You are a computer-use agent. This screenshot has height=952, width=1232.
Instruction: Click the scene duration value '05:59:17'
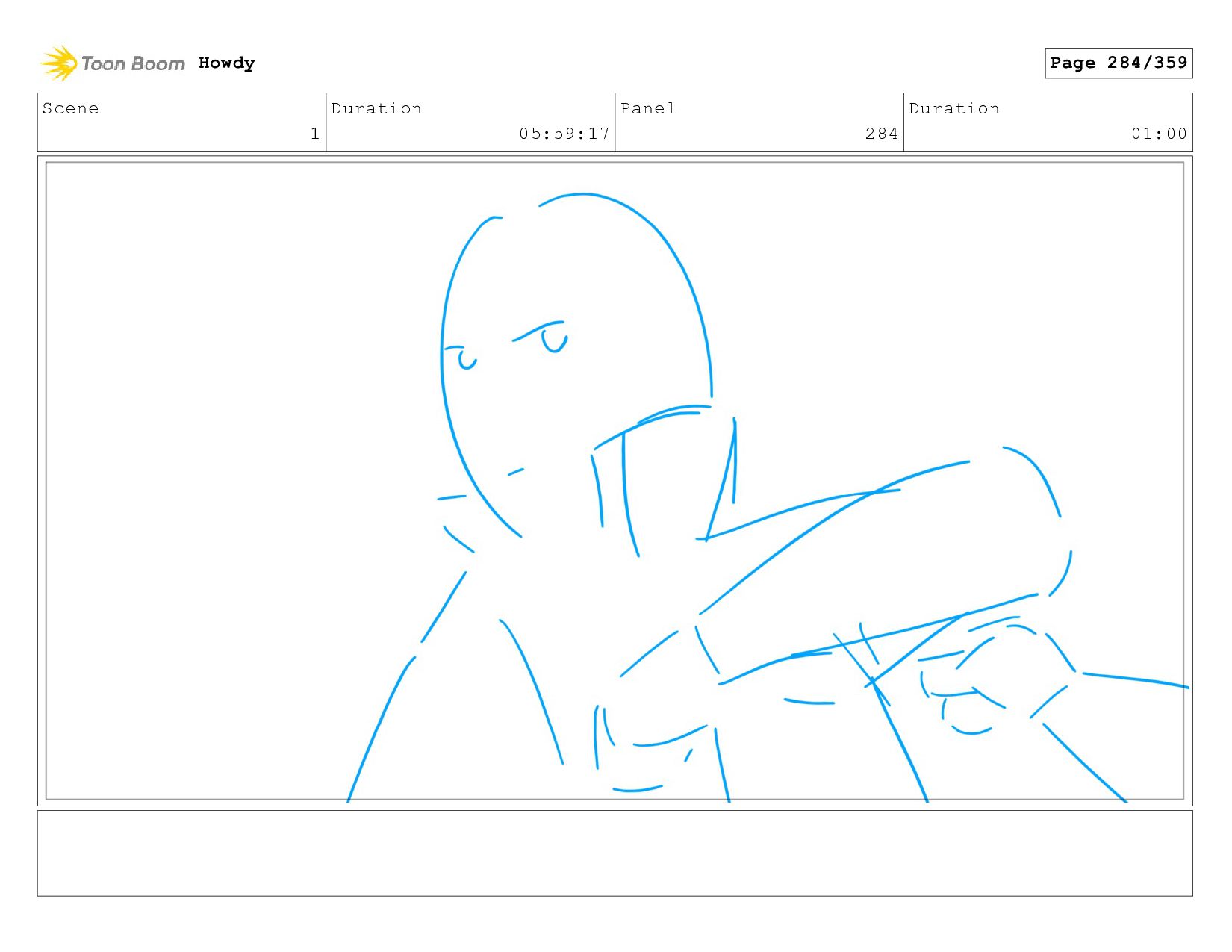coord(564,134)
